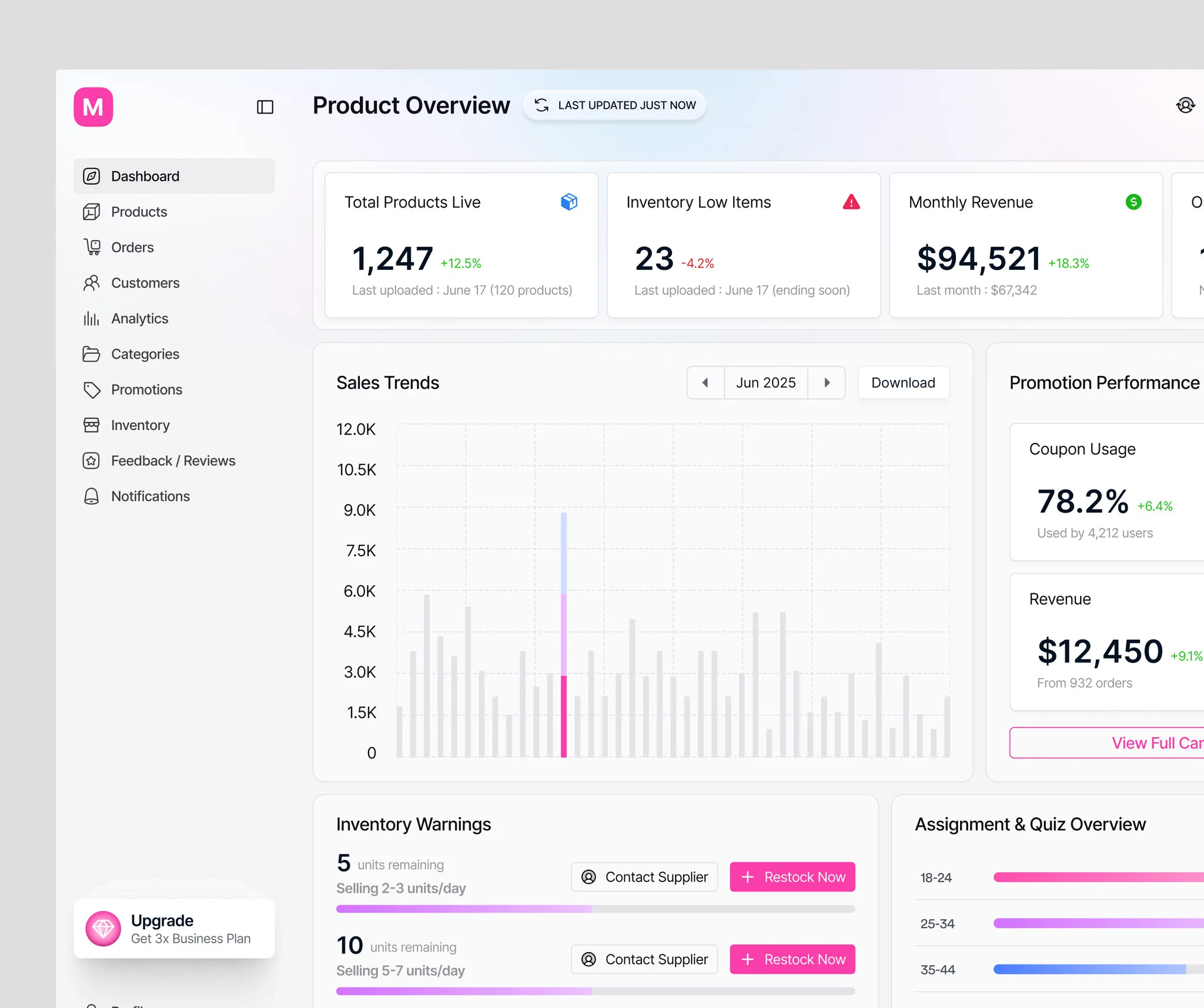
Task: Click the Notifications bell icon
Action: point(91,496)
